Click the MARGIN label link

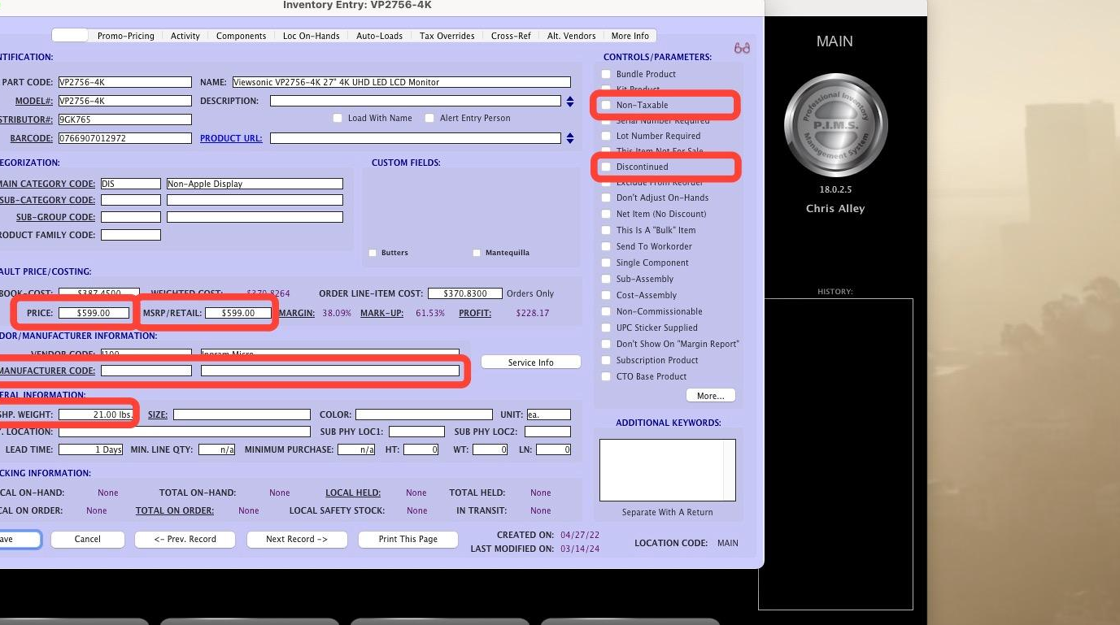tap(296, 314)
